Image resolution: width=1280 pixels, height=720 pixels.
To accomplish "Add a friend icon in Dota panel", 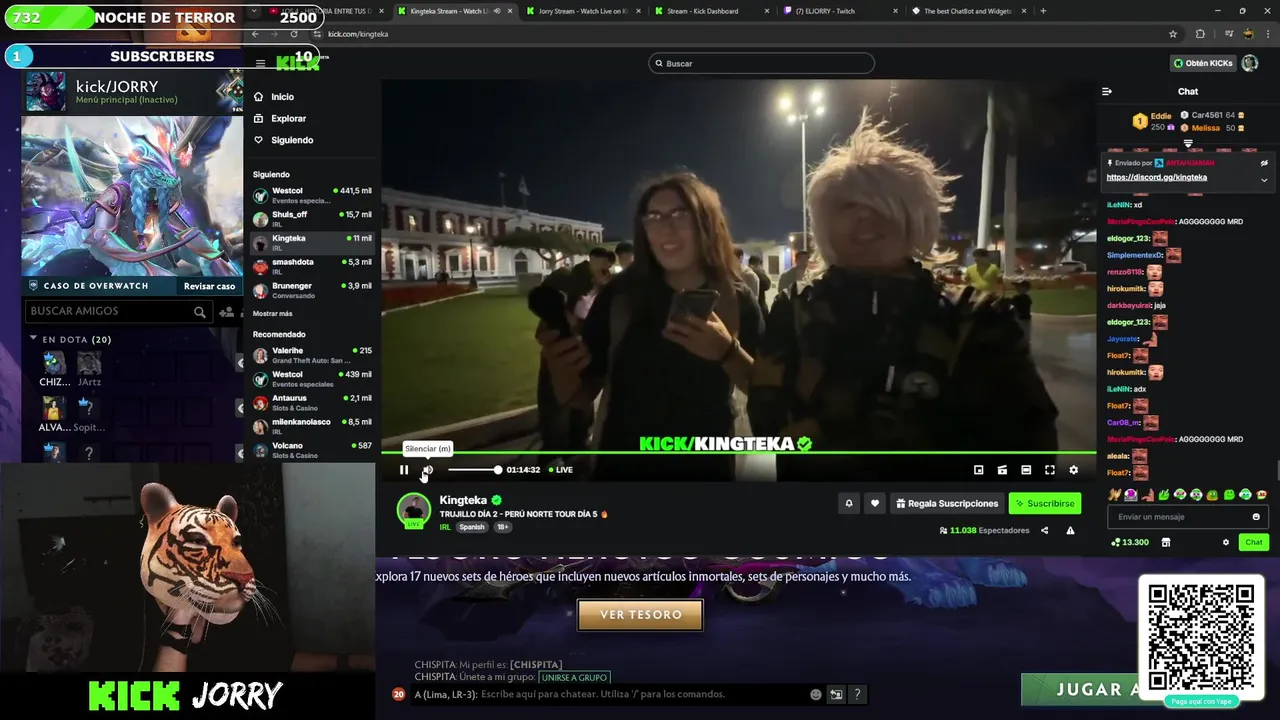I will click(227, 312).
